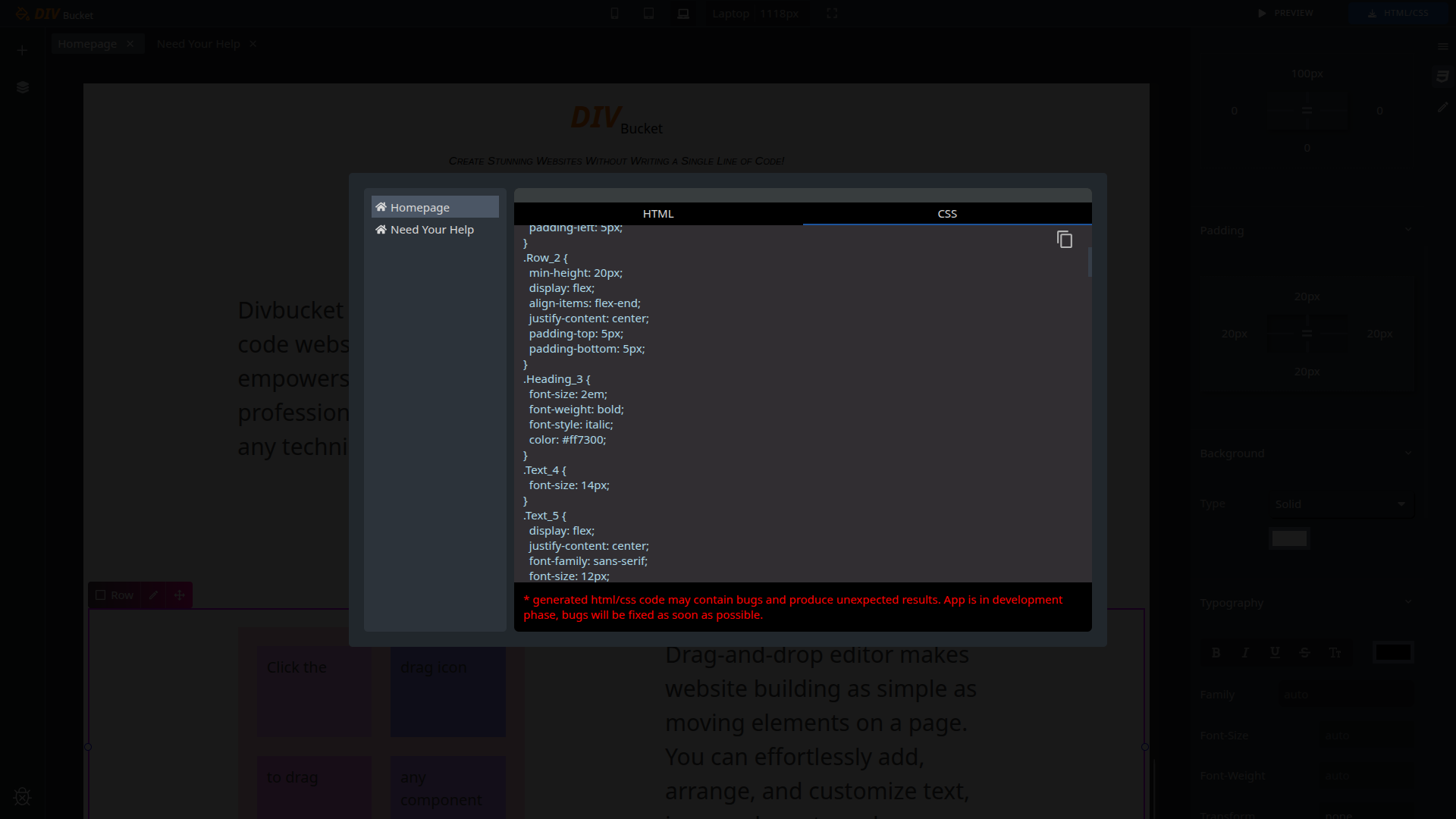The width and height of the screenshot is (1456, 819).
Task: Collapse the Background section
Action: [1408, 453]
